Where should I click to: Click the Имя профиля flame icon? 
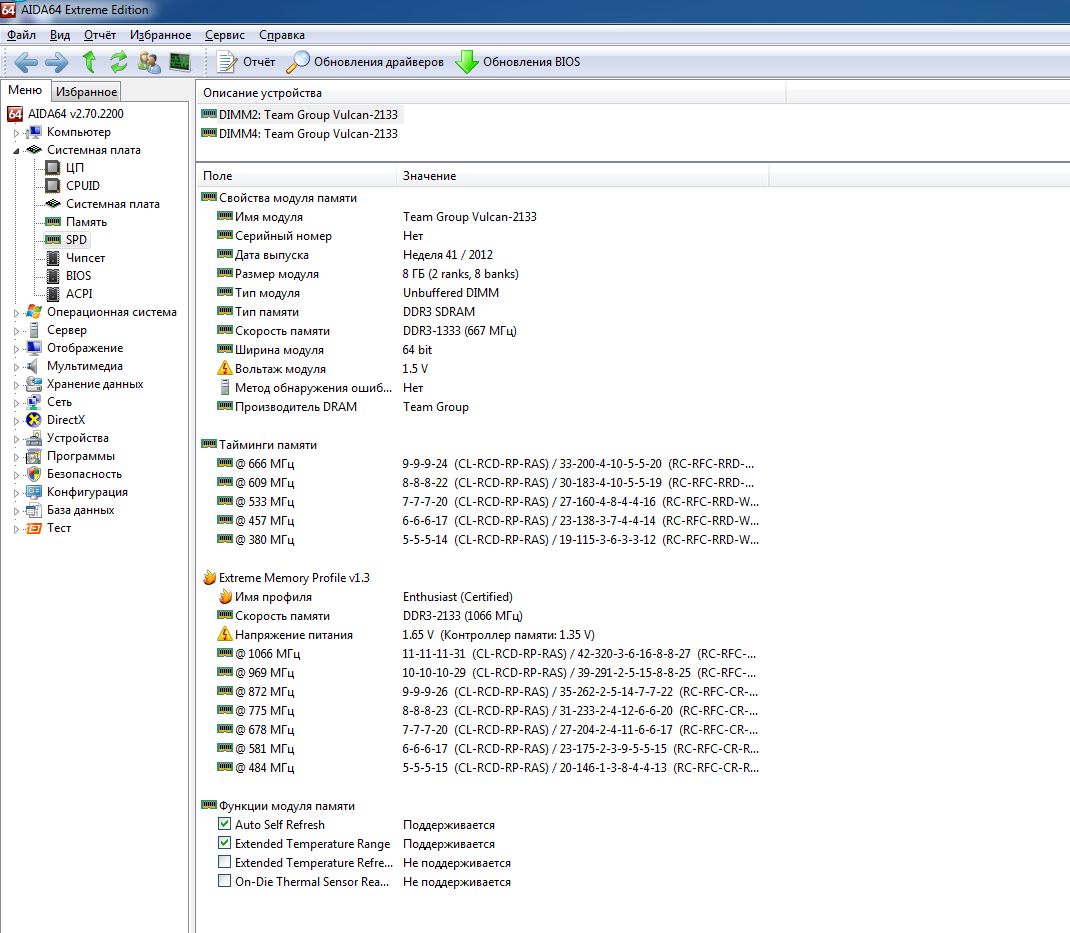[225, 597]
